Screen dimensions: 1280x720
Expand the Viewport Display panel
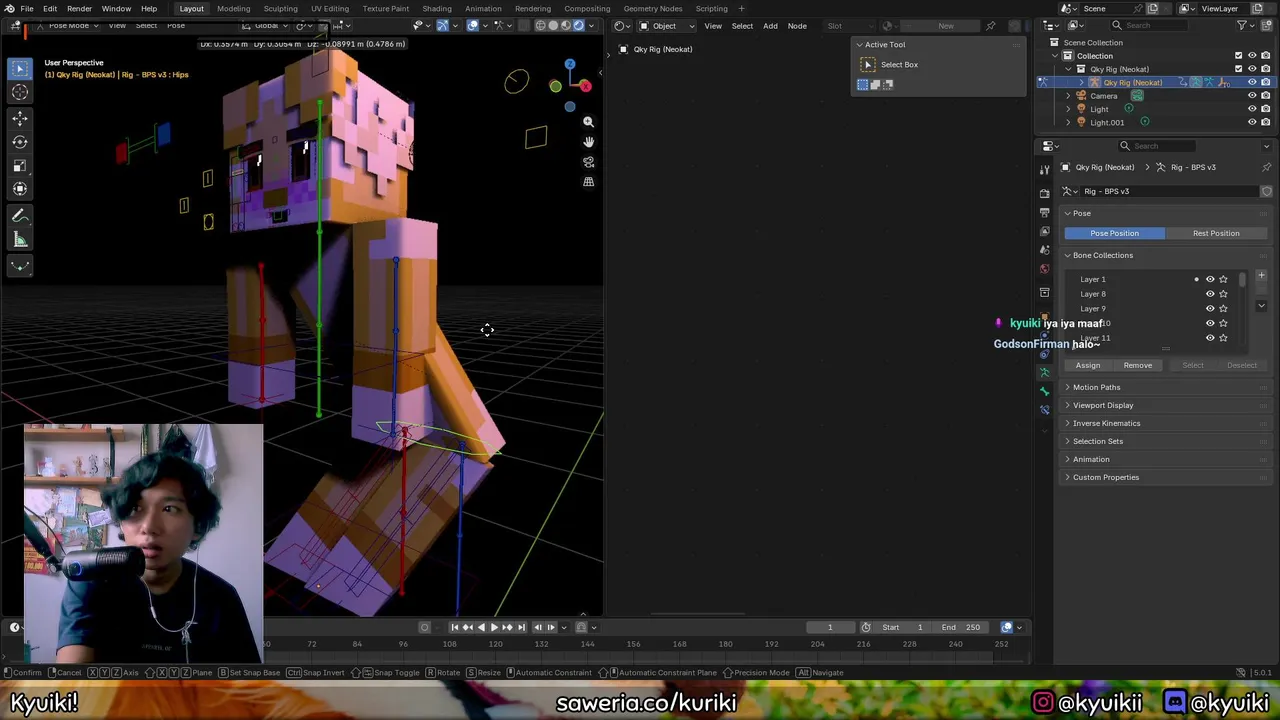click(x=1103, y=405)
